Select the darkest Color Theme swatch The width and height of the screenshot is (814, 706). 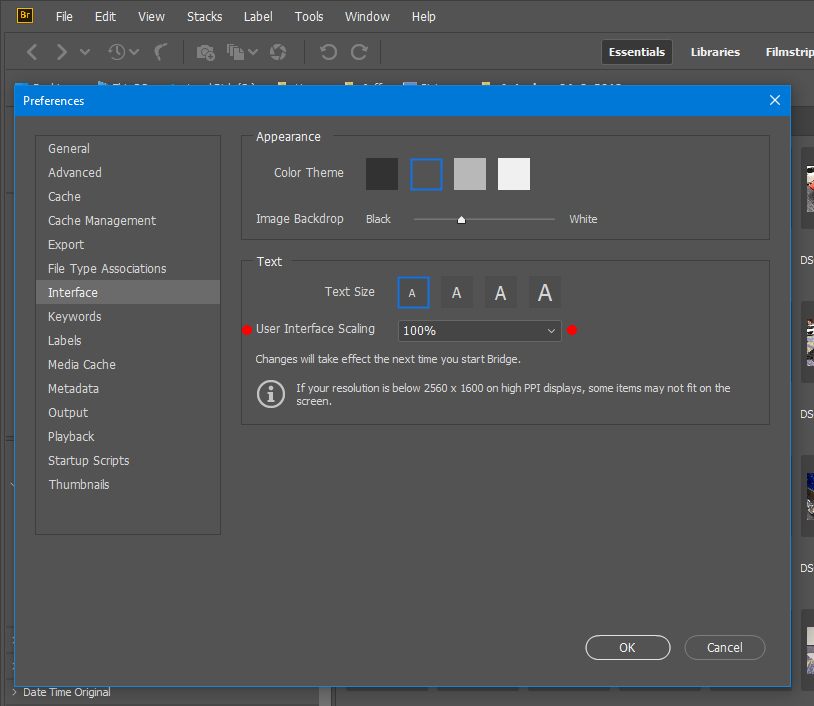pyautogui.click(x=382, y=173)
